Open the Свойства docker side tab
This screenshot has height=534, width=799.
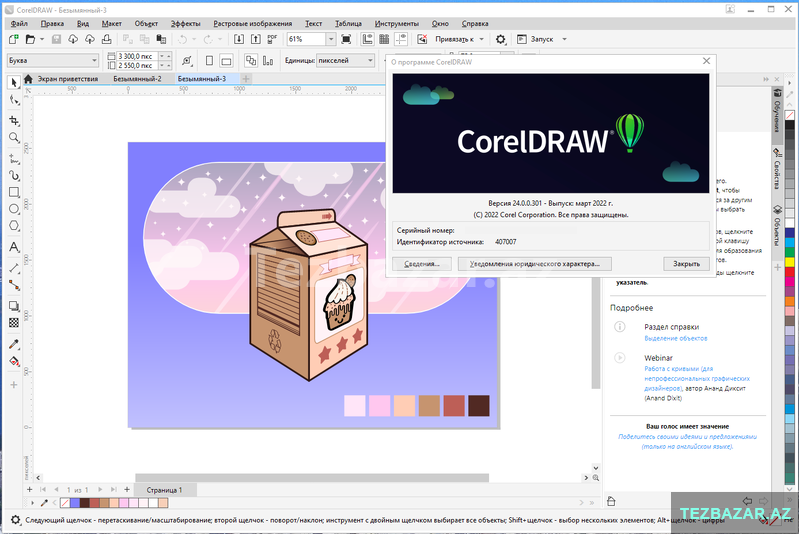point(778,170)
